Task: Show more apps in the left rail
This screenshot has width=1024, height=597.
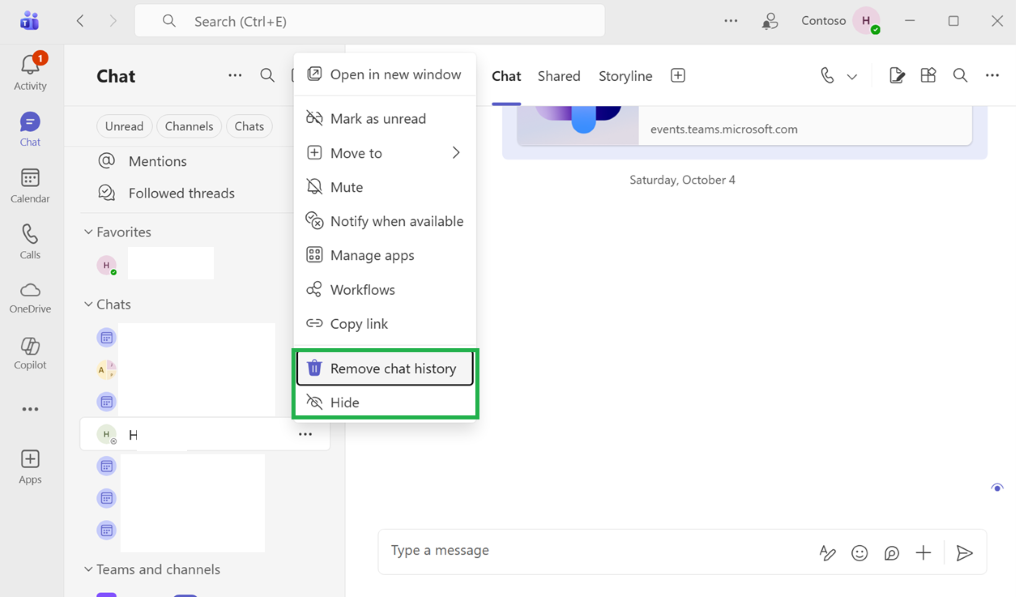Action: coord(30,410)
